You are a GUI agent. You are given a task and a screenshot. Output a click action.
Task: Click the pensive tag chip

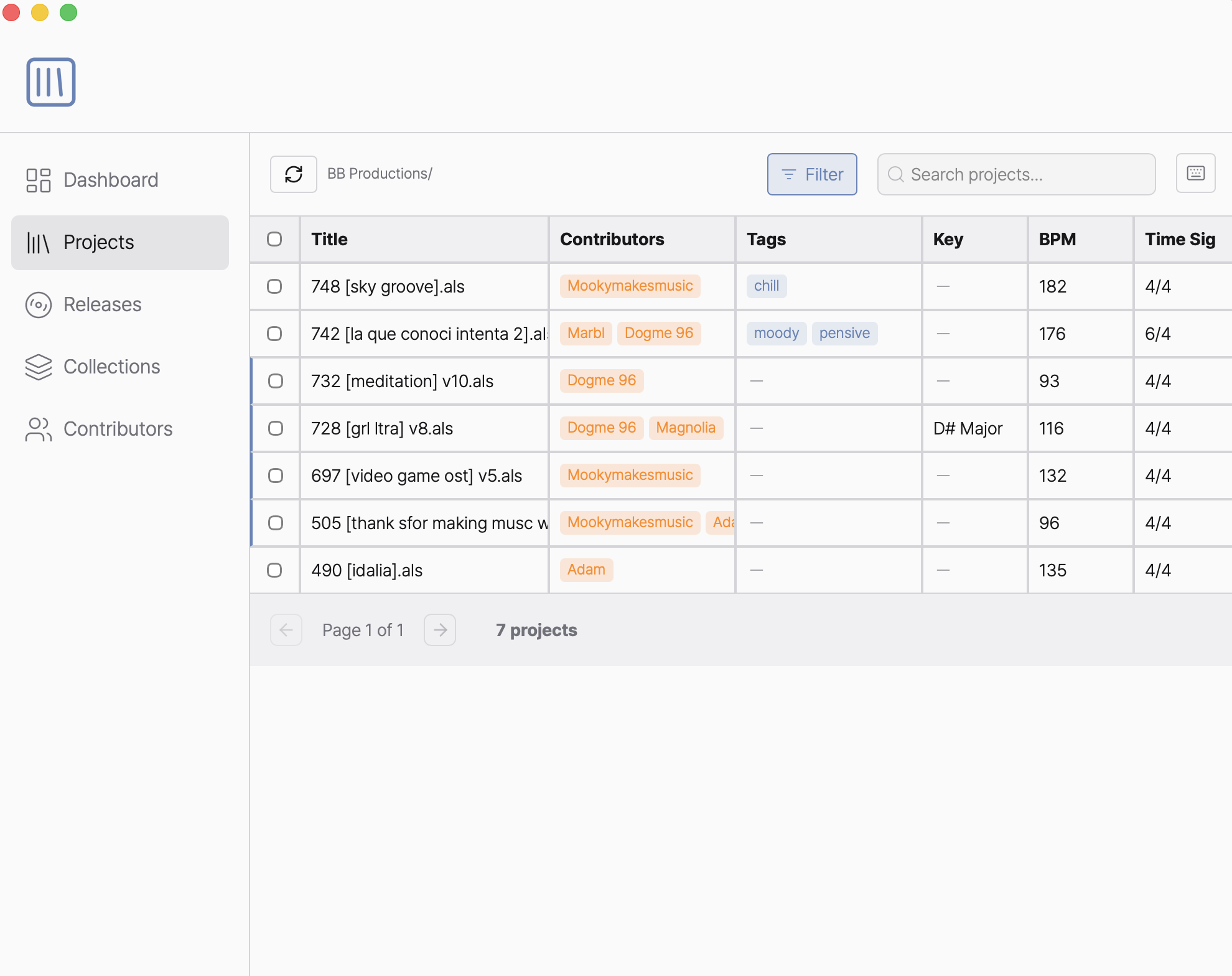pos(844,333)
